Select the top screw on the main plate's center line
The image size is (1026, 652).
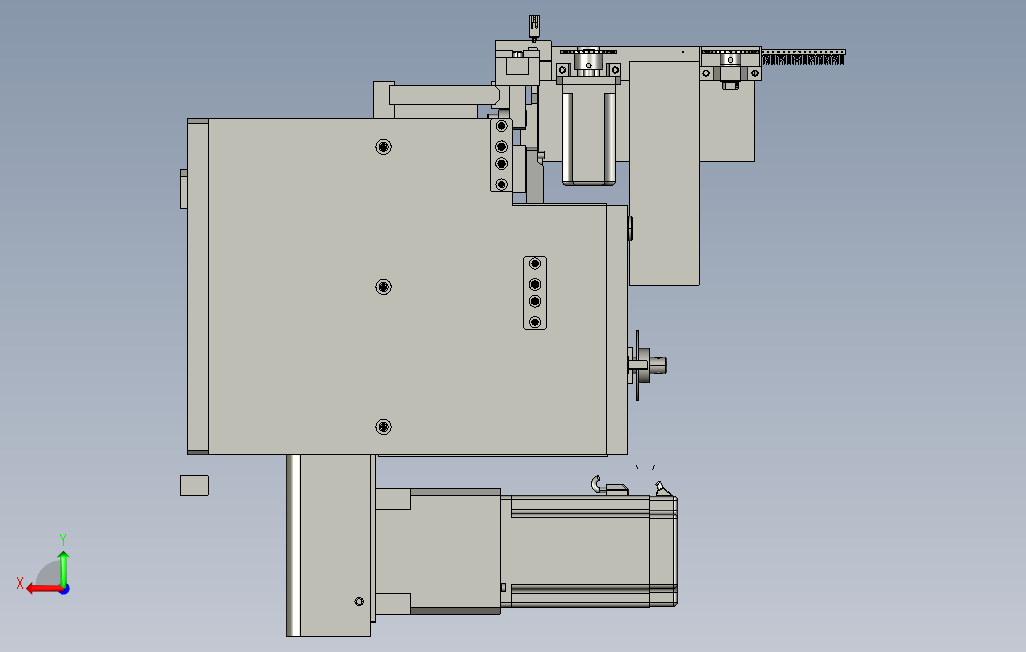tap(383, 147)
